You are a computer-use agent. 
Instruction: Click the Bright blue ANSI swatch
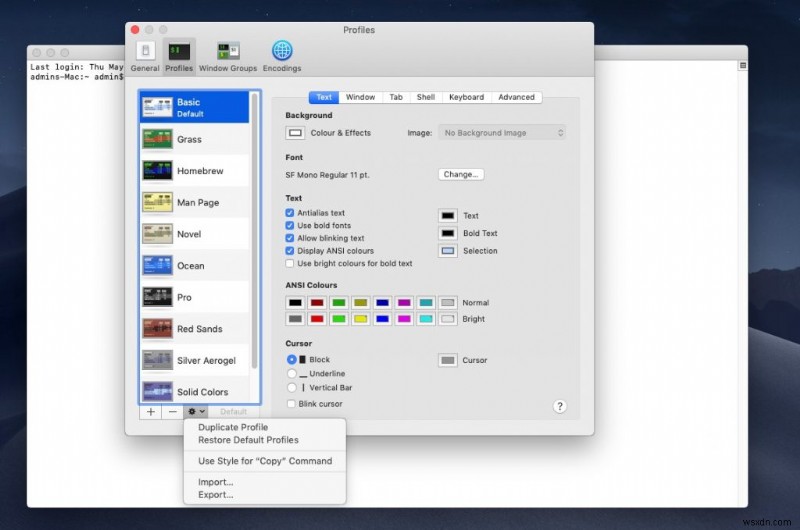(382, 319)
